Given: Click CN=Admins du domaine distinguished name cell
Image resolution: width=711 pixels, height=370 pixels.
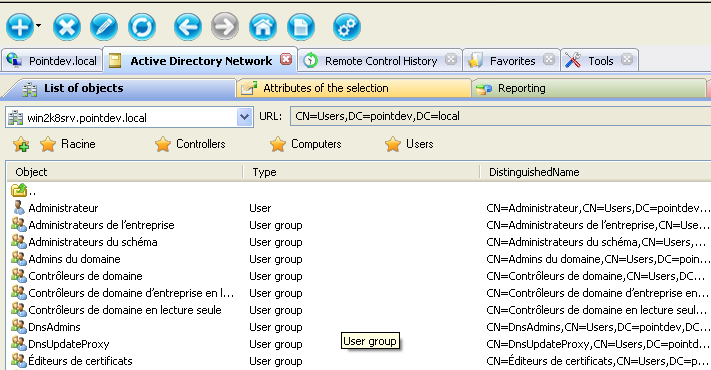Looking at the screenshot, I should tap(598, 259).
